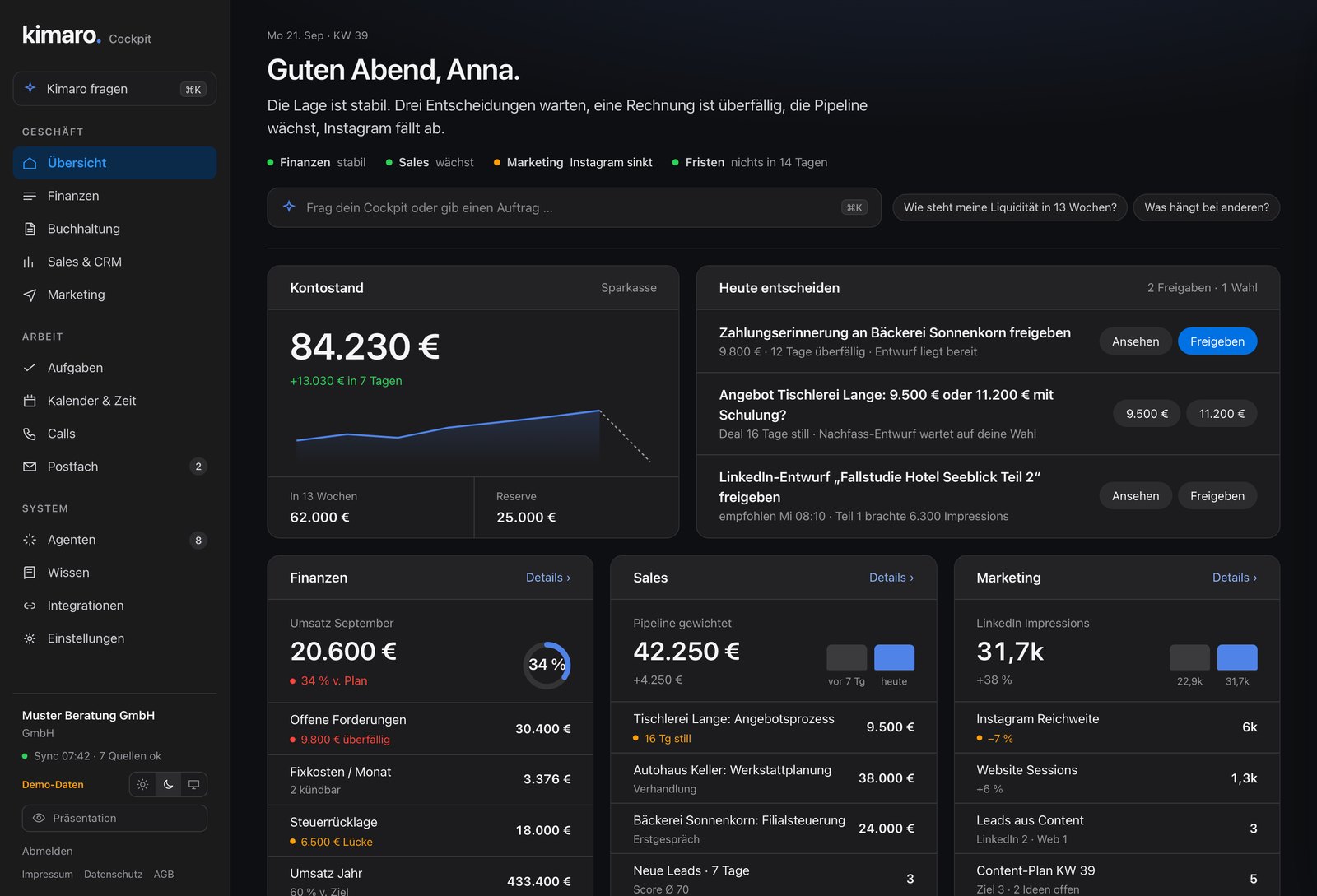Switch to light theme sun toggle

[142, 785]
